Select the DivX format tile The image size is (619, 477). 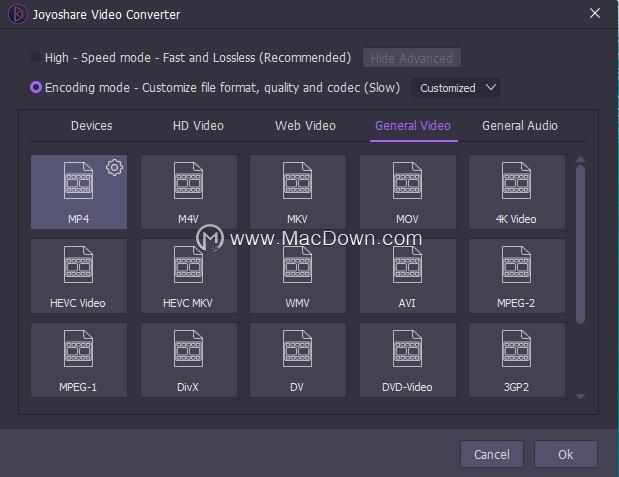[x=189, y=360]
